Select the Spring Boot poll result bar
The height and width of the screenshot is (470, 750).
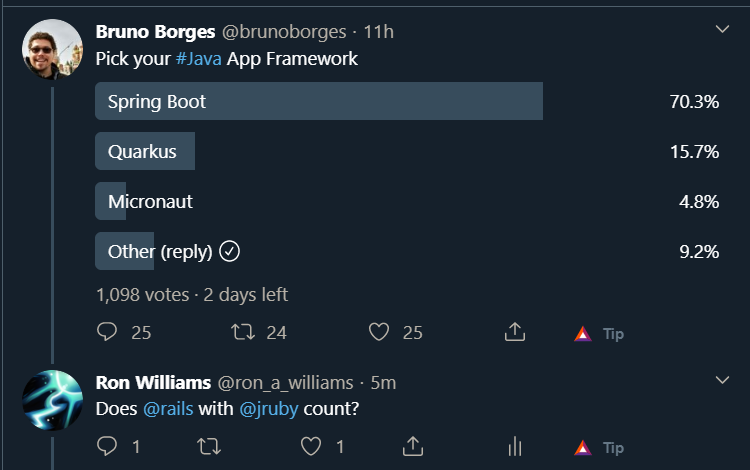tap(319, 101)
